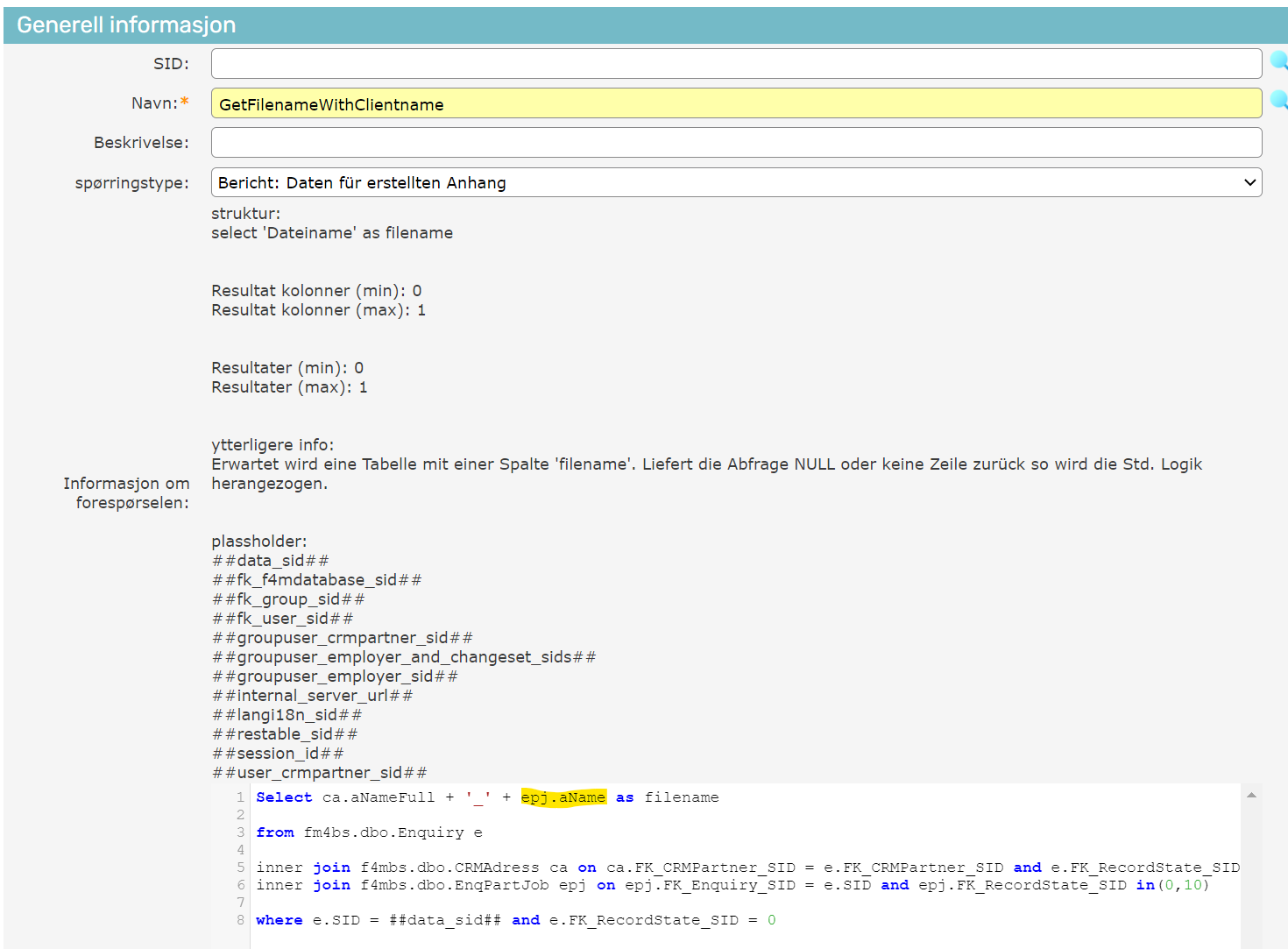The height and width of the screenshot is (949, 1288).
Task: Click the CRMAdress inner join line
Action: coord(745,868)
